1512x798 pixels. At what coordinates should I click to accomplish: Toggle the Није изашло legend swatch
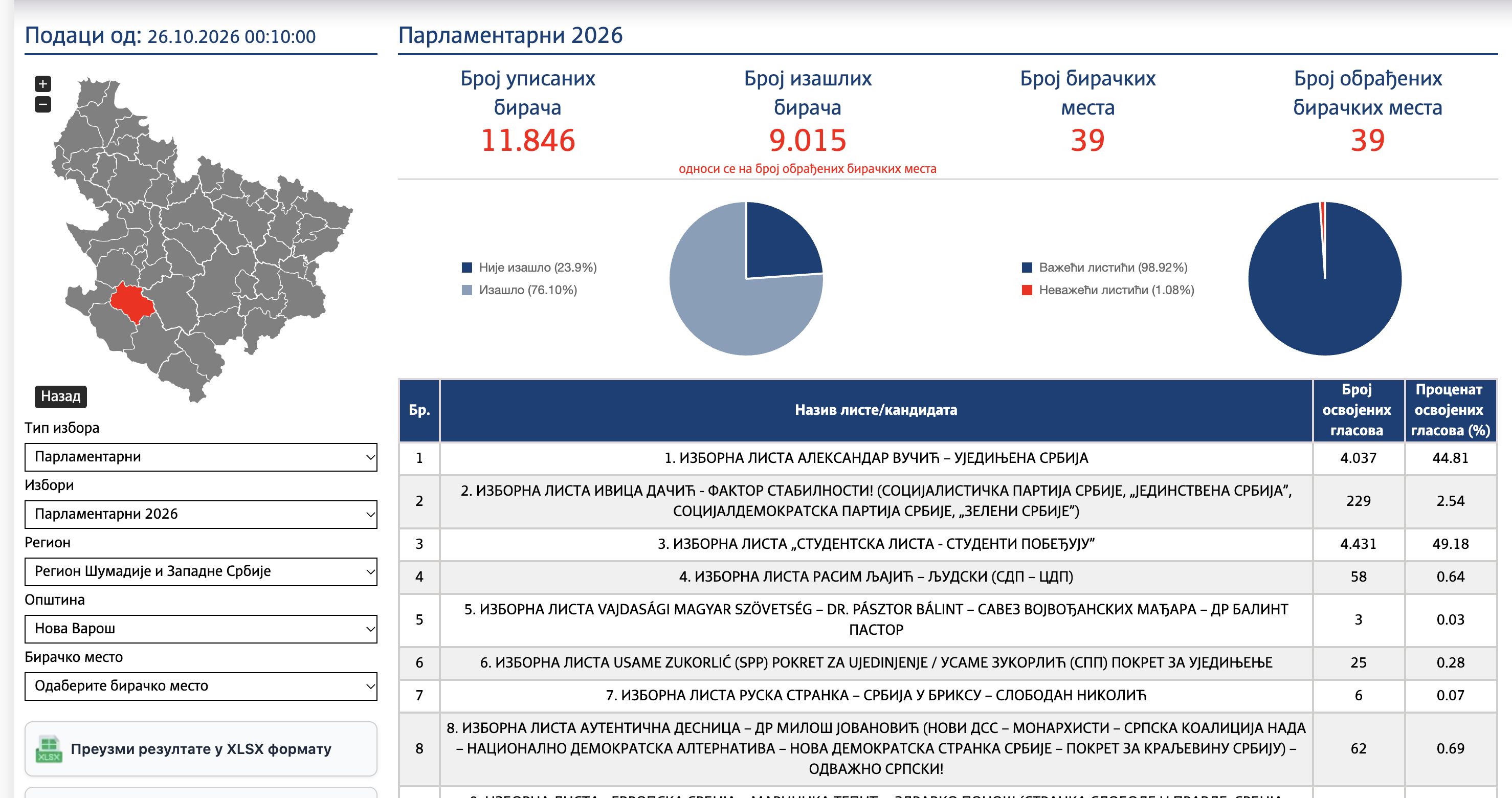pos(467,268)
